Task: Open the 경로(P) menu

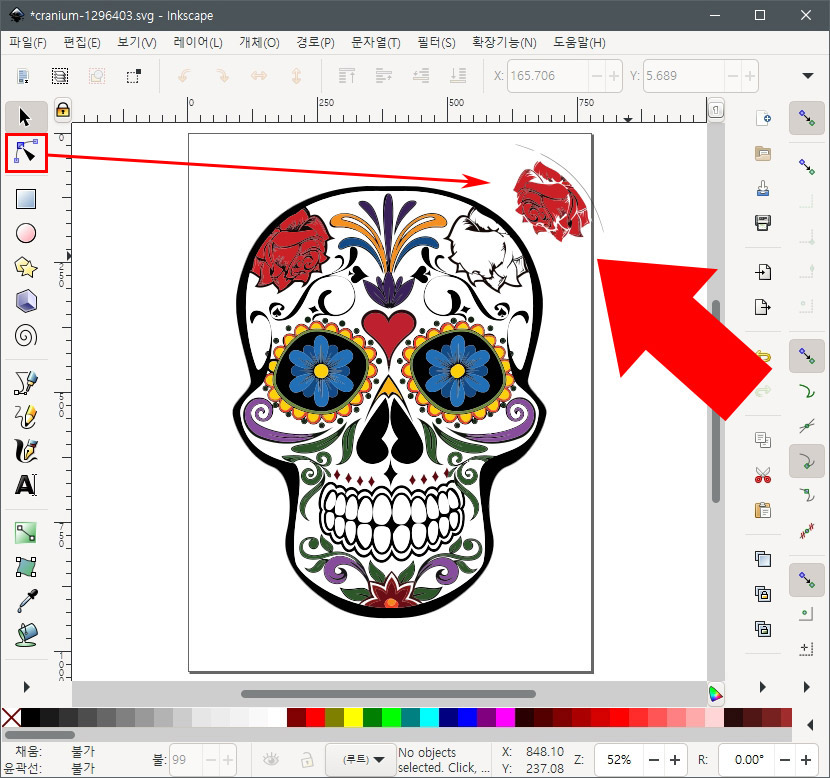Action: point(315,42)
